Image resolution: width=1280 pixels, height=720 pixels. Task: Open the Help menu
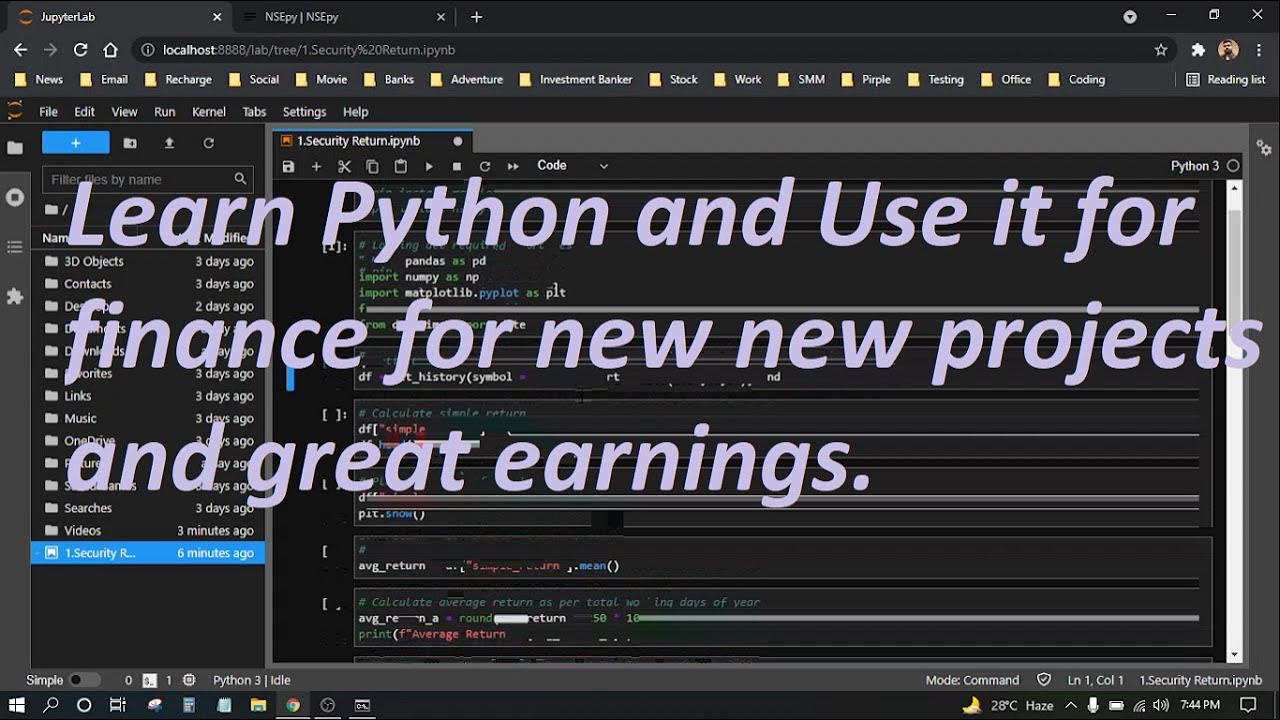[356, 112]
